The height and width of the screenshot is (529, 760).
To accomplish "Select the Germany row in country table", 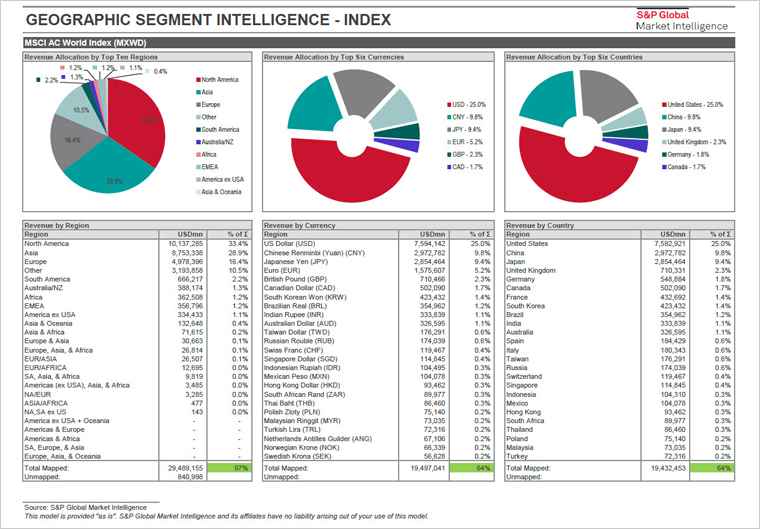I will tap(619, 279).
